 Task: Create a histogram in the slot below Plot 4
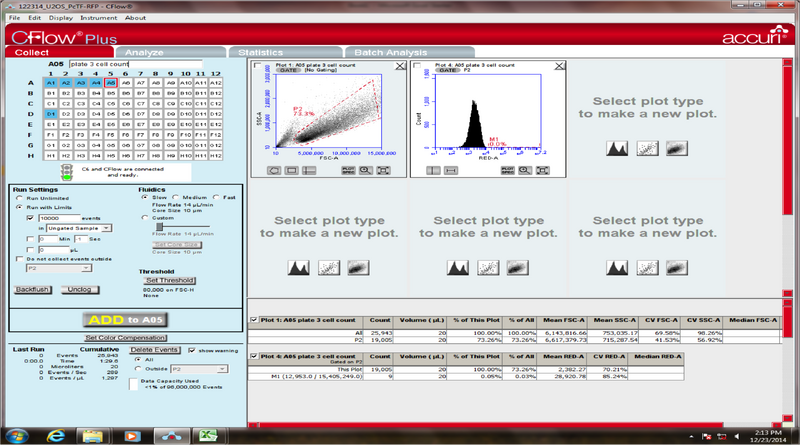click(x=458, y=268)
